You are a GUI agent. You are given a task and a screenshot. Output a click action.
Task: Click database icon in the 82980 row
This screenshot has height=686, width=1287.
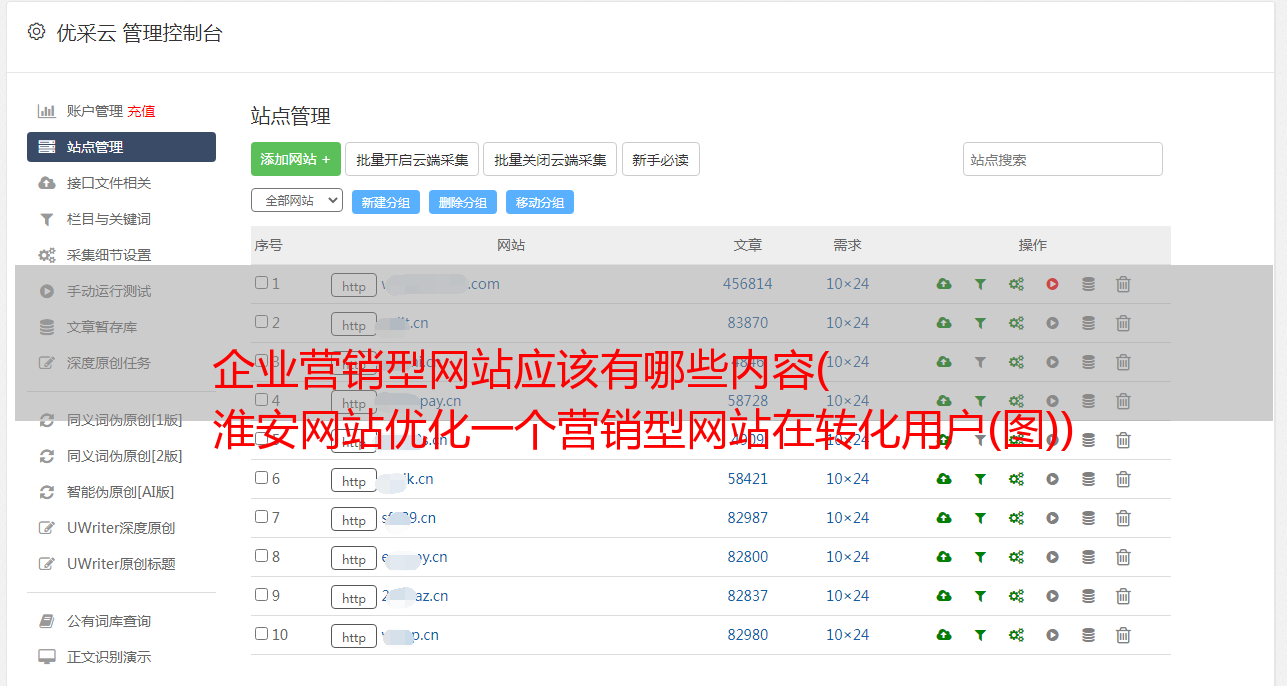coord(1088,635)
